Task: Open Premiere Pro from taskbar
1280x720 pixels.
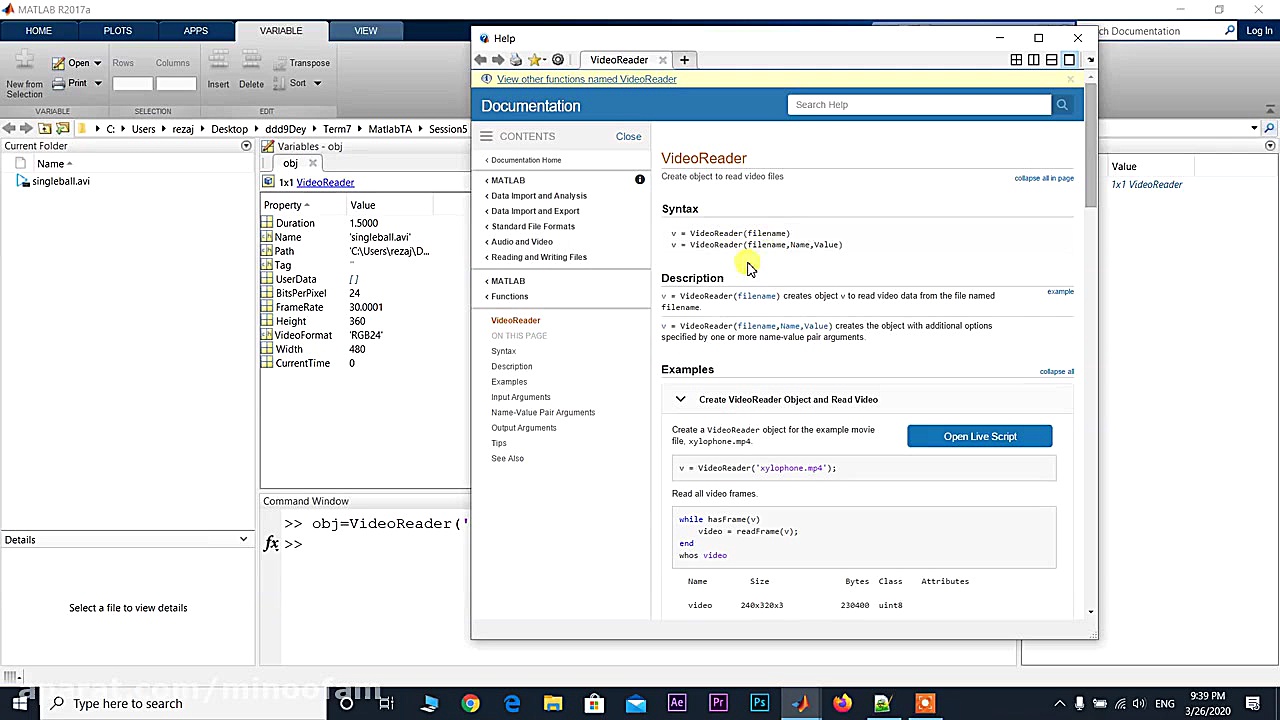Action: [x=718, y=703]
